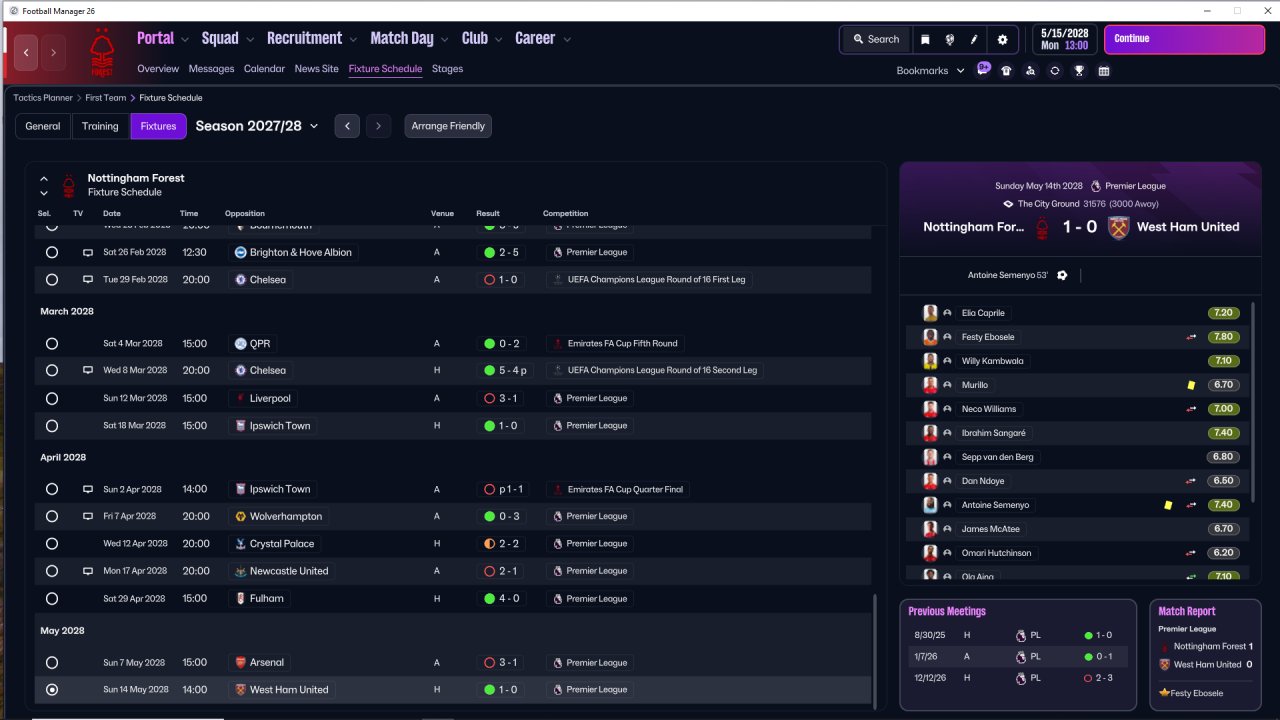Open the Overview submenu item
1280x720 pixels.
[158, 69]
